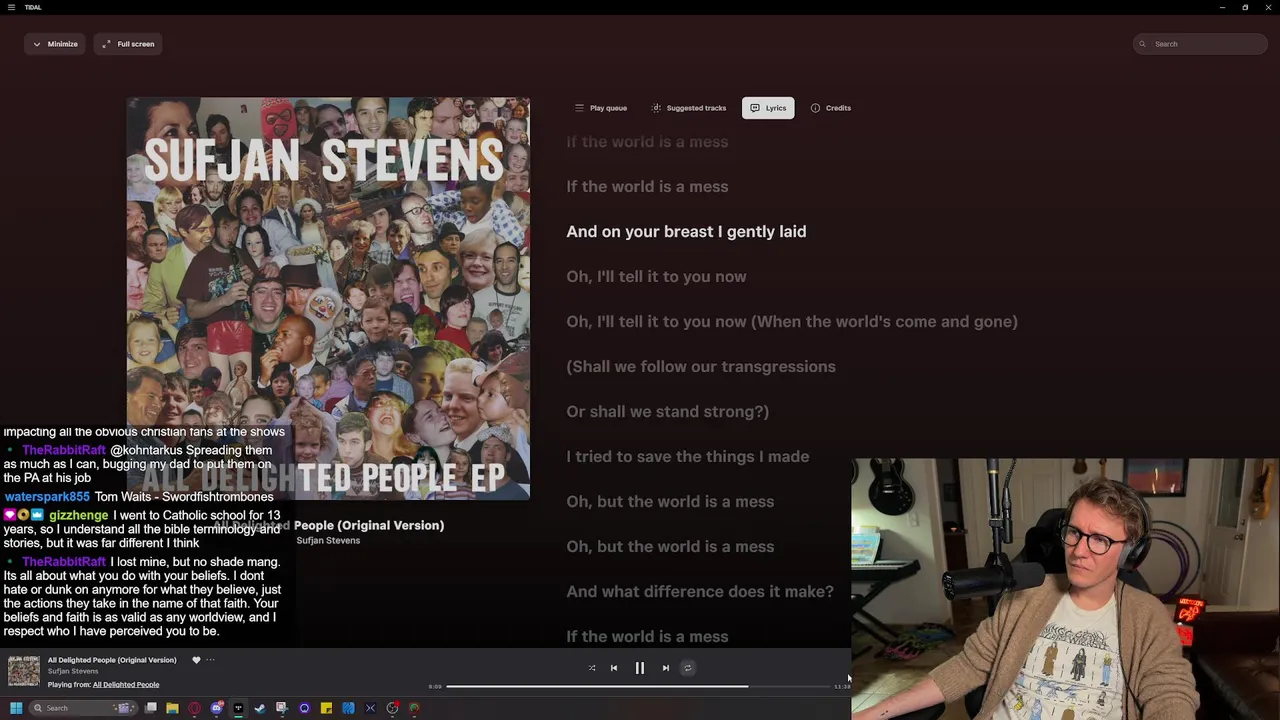The height and width of the screenshot is (720, 1280).
Task: Click lyric "And on your breast I gently laid"
Action: coord(686,232)
